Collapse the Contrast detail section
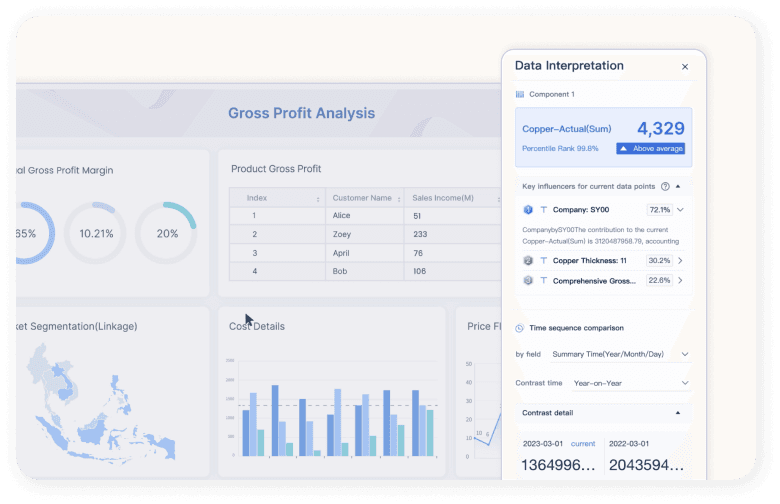This screenshot has width=780, height=504. pyautogui.click(x=678, y=412)
